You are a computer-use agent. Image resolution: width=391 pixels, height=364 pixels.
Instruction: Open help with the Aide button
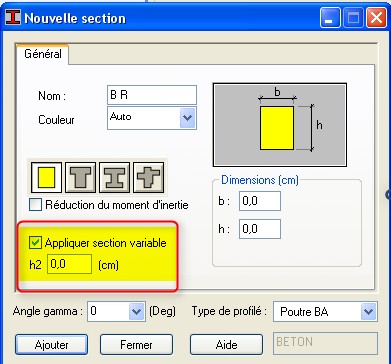226,345
